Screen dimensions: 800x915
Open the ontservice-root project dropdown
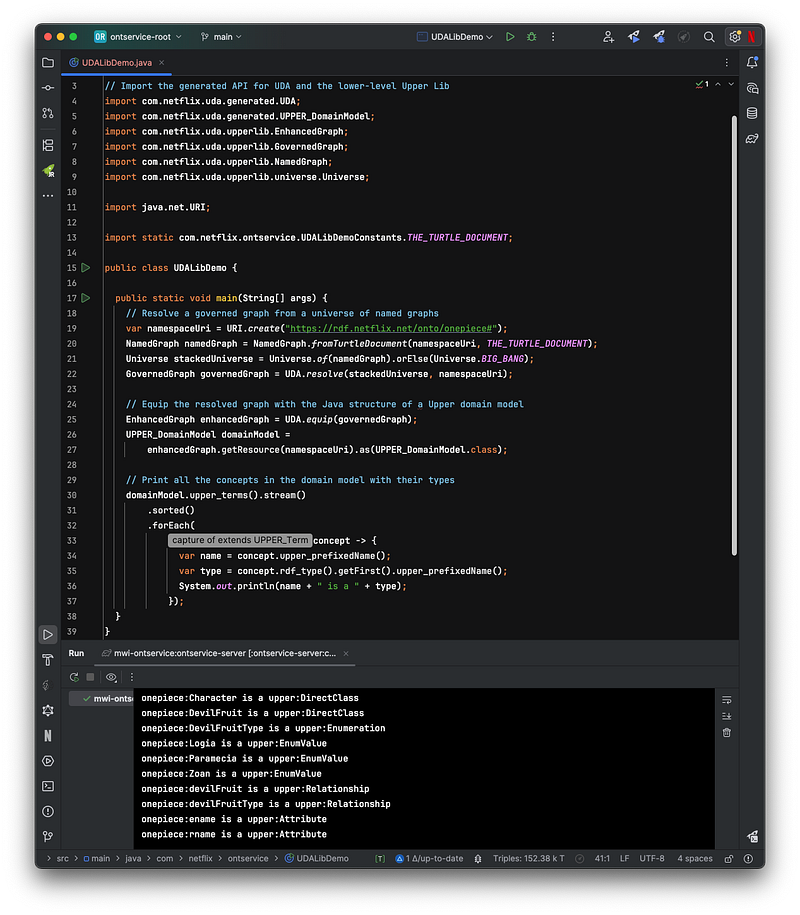point(138,37)
